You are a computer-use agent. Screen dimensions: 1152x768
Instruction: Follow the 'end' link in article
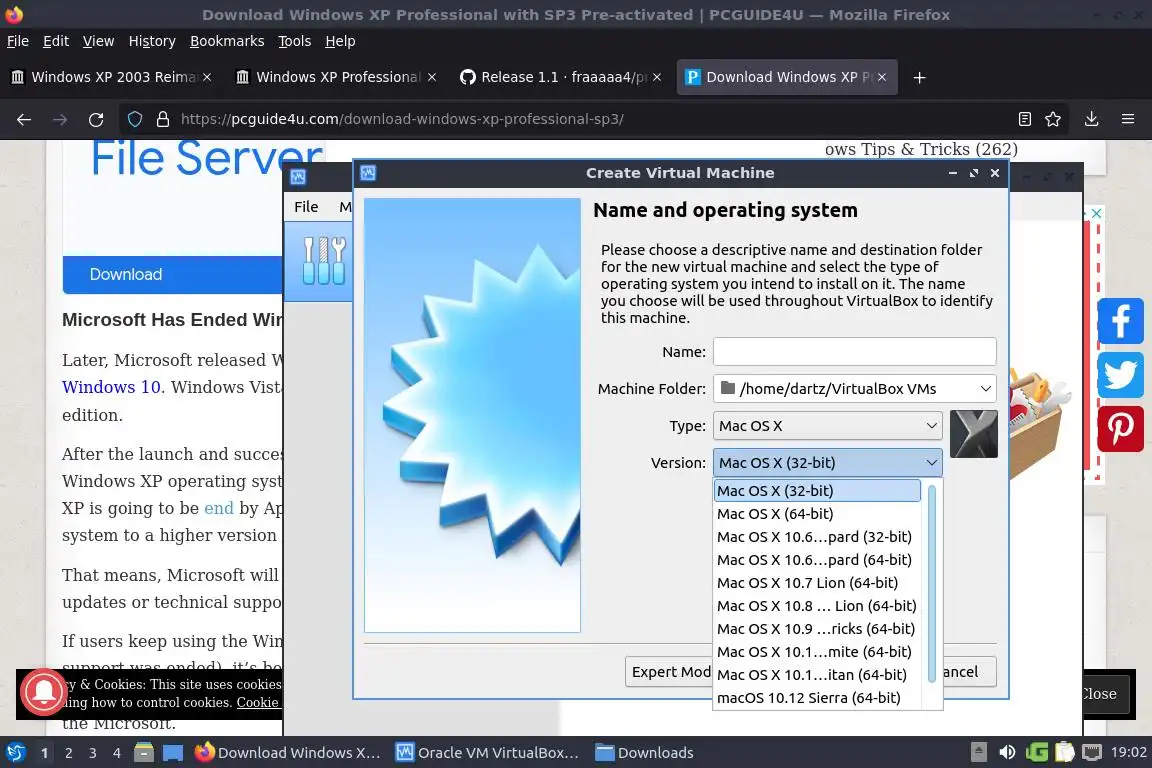(x=219, y=509)
